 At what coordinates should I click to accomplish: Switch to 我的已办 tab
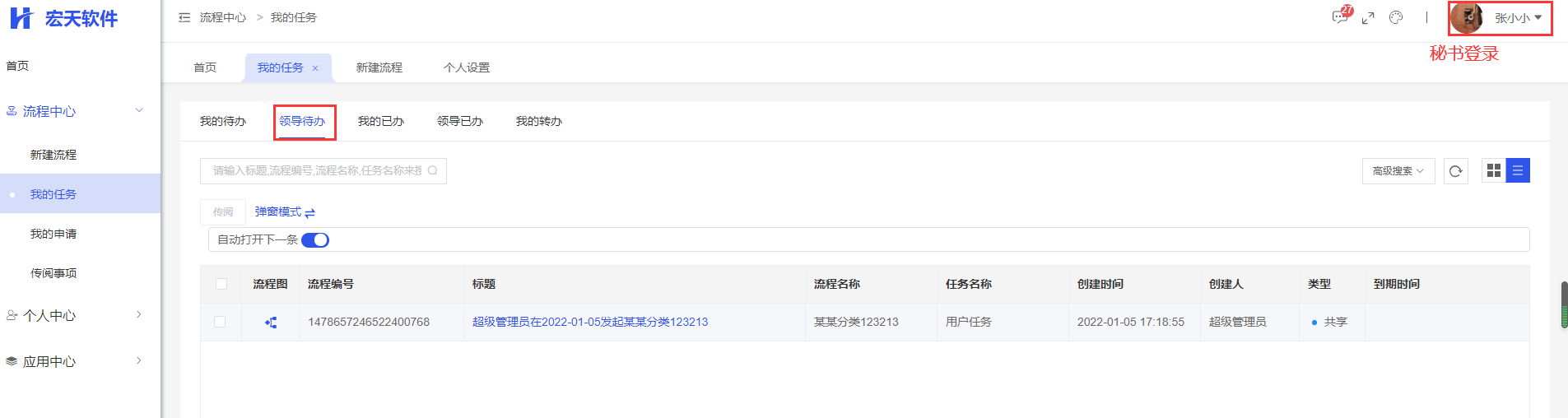pyautogui.click(x=381, y=121)
